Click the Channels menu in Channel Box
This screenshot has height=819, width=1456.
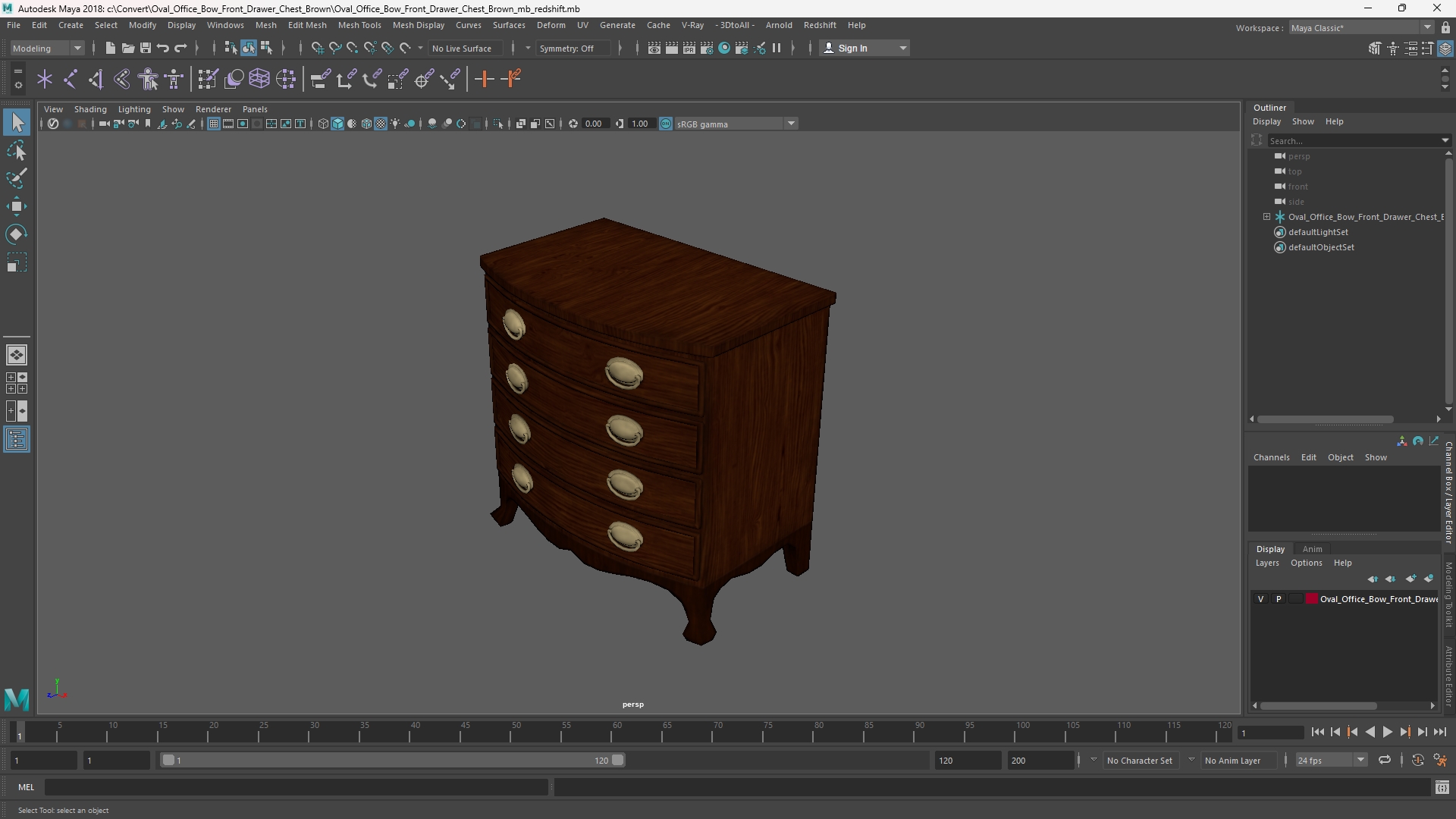pos(1271,457)
